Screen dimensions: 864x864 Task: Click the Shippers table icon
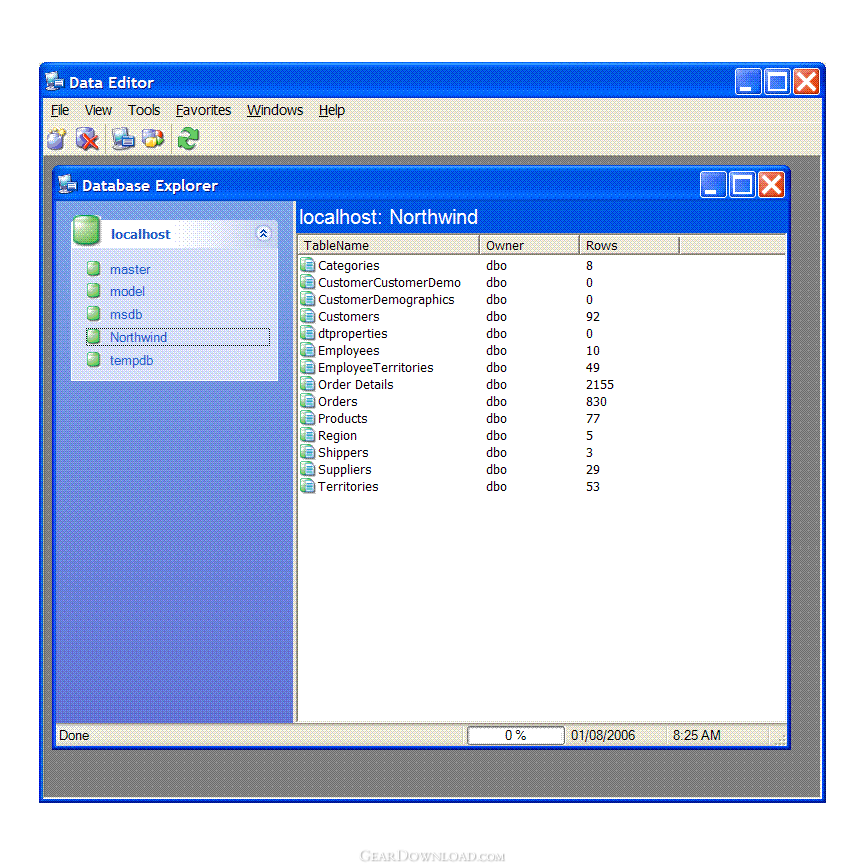tap(307, 452)
